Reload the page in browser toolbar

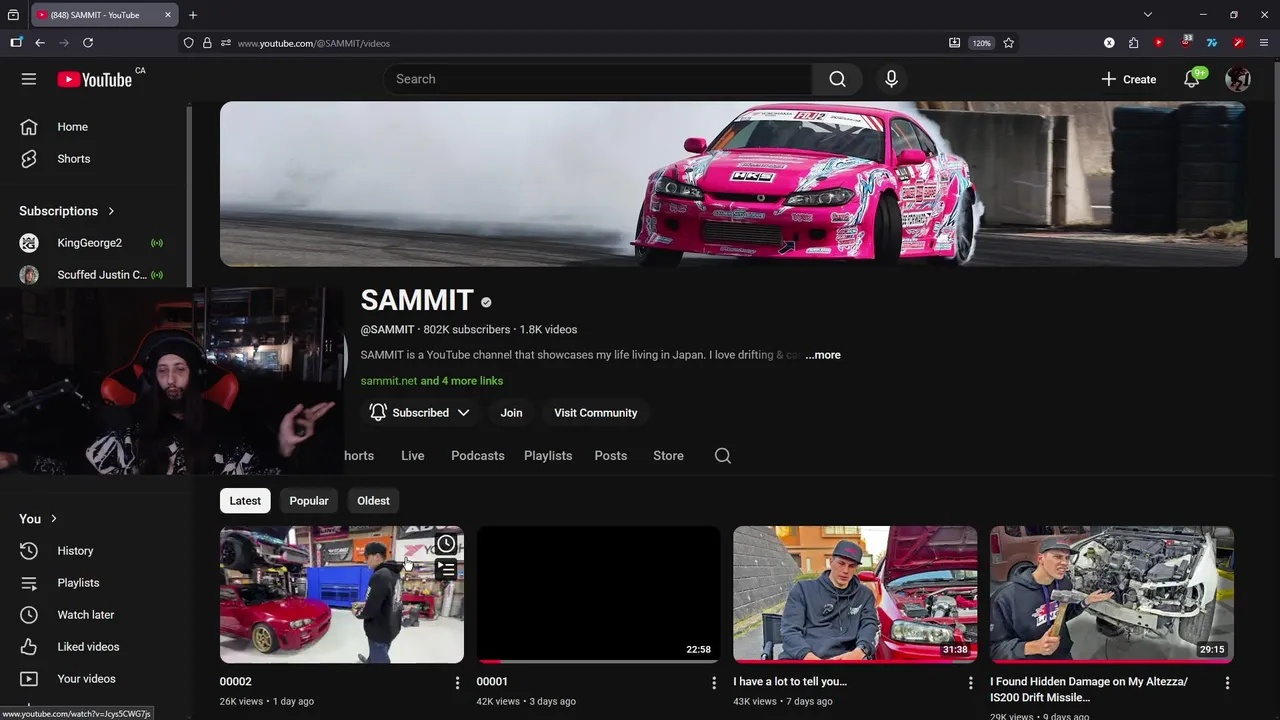point(88,43)
